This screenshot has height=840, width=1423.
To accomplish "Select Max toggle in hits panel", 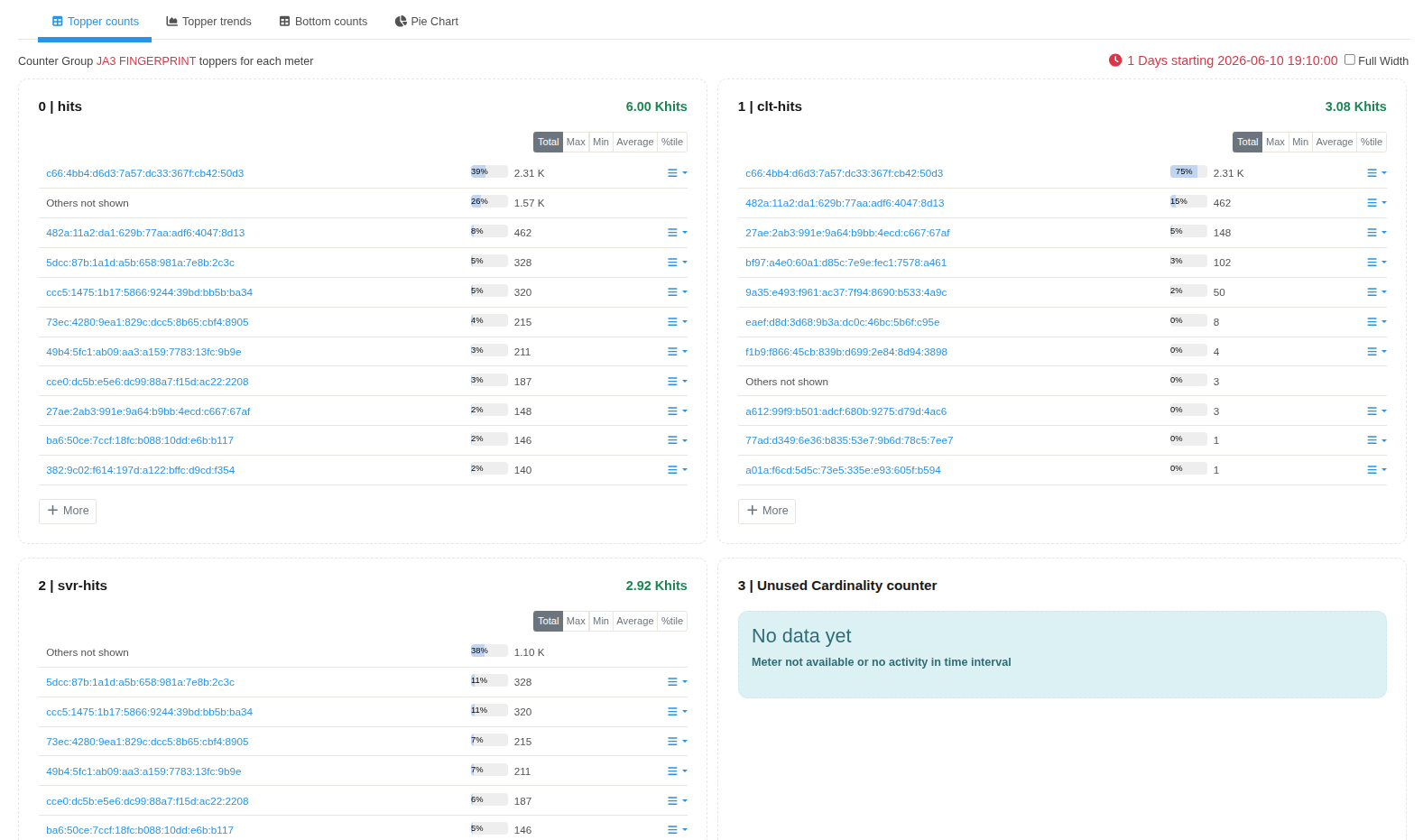I will 576,142.
